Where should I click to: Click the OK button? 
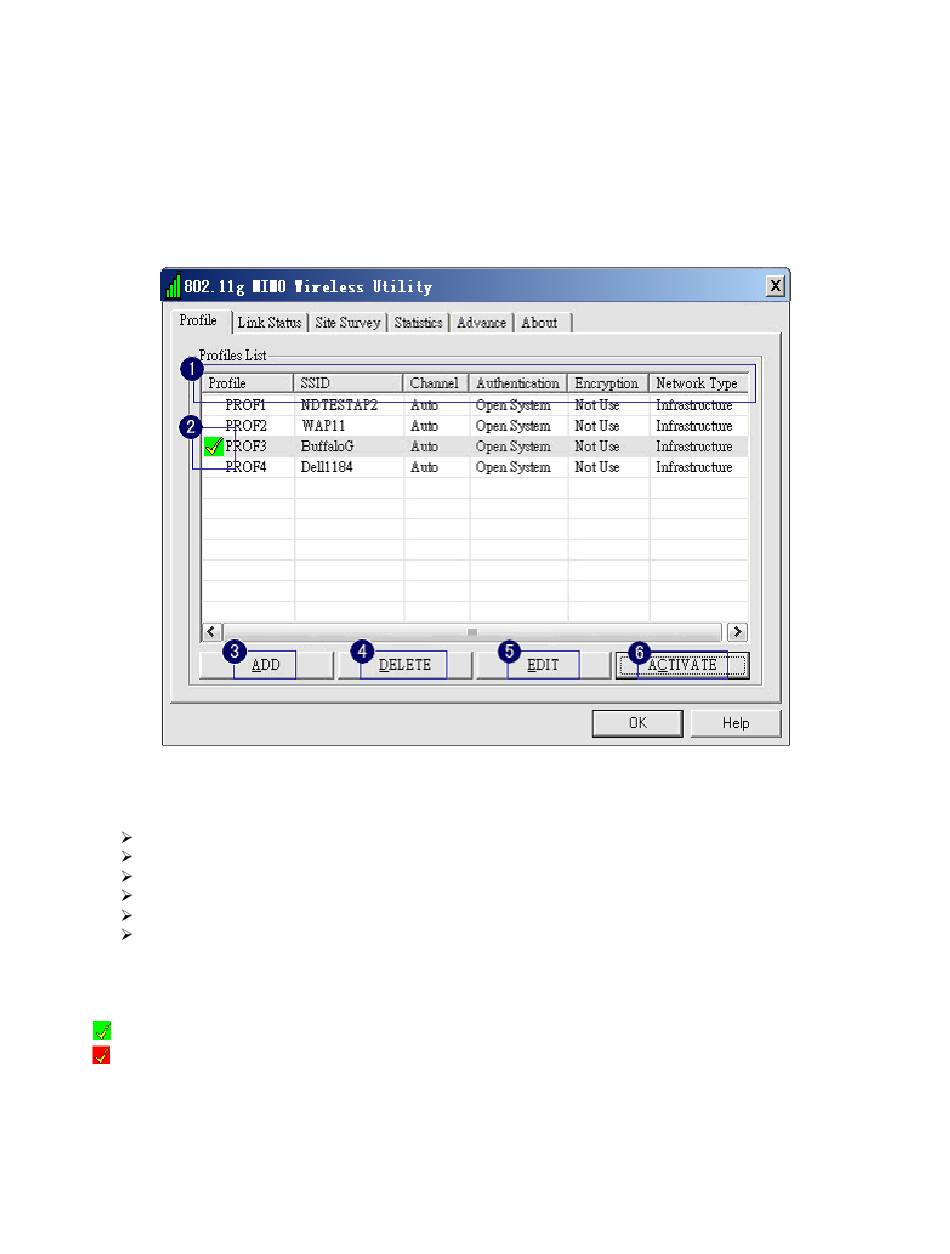coord(638,723)
